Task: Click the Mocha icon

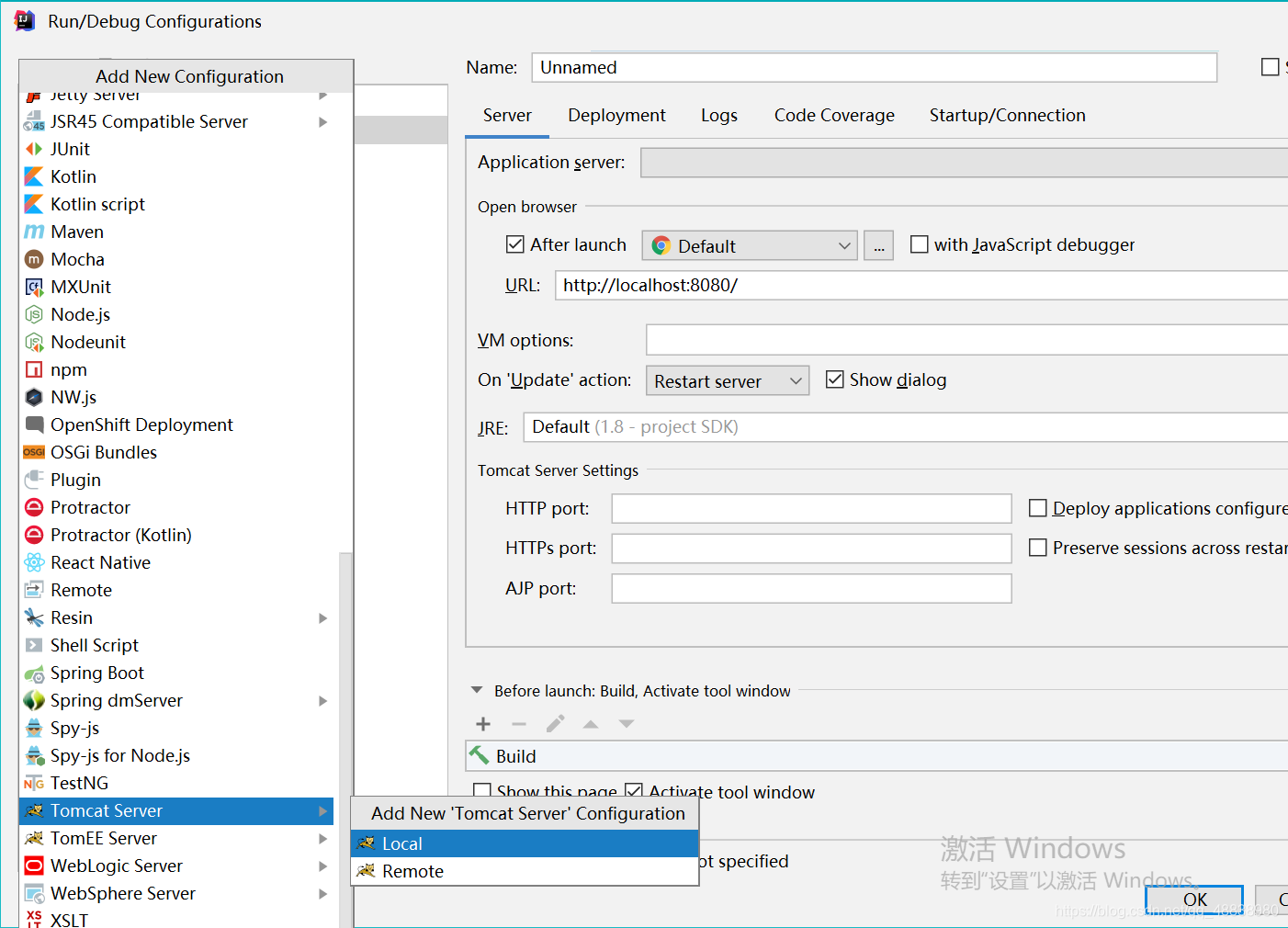Action: (34, 259)
